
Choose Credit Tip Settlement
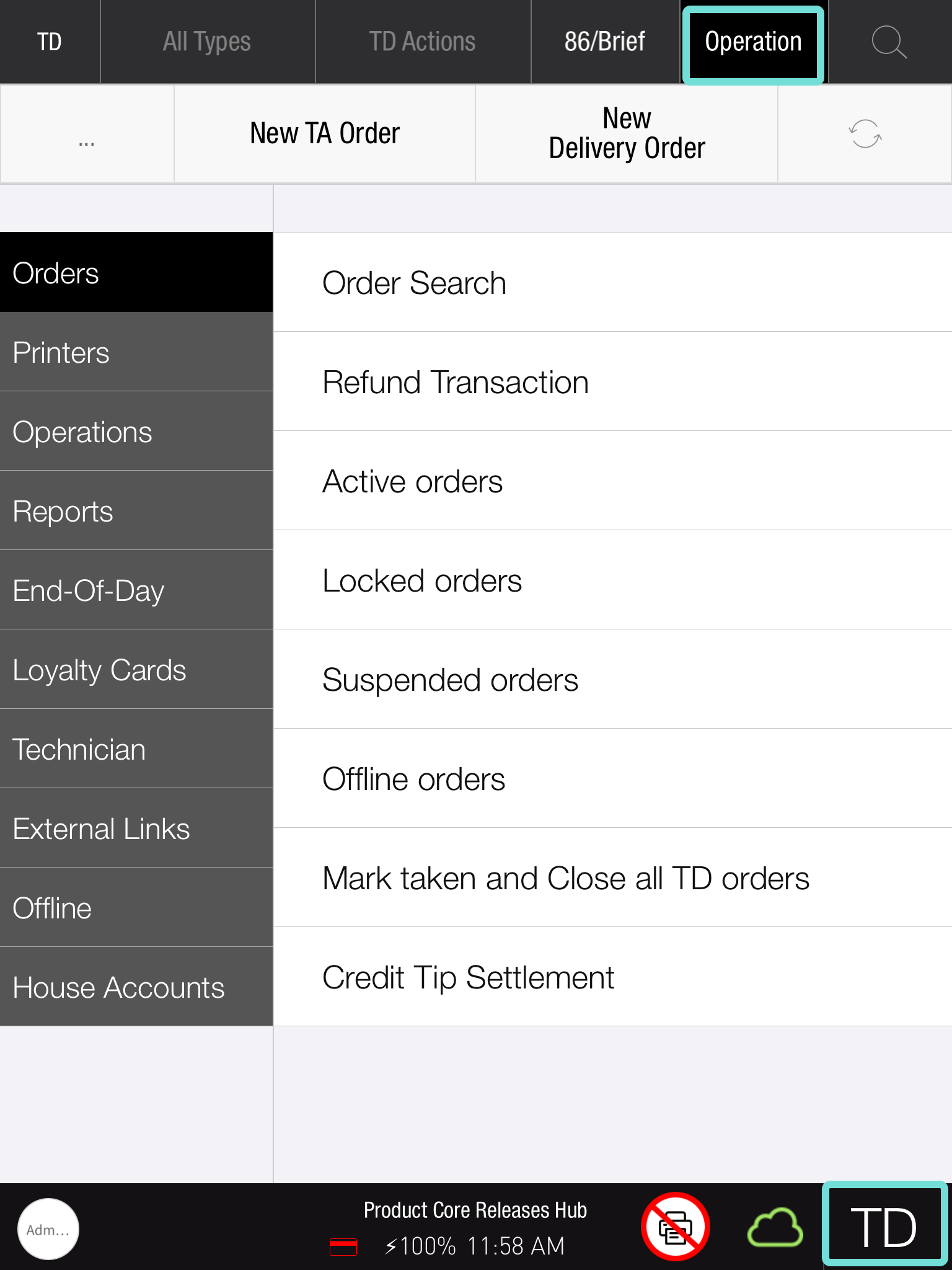[x=612, y=977]
